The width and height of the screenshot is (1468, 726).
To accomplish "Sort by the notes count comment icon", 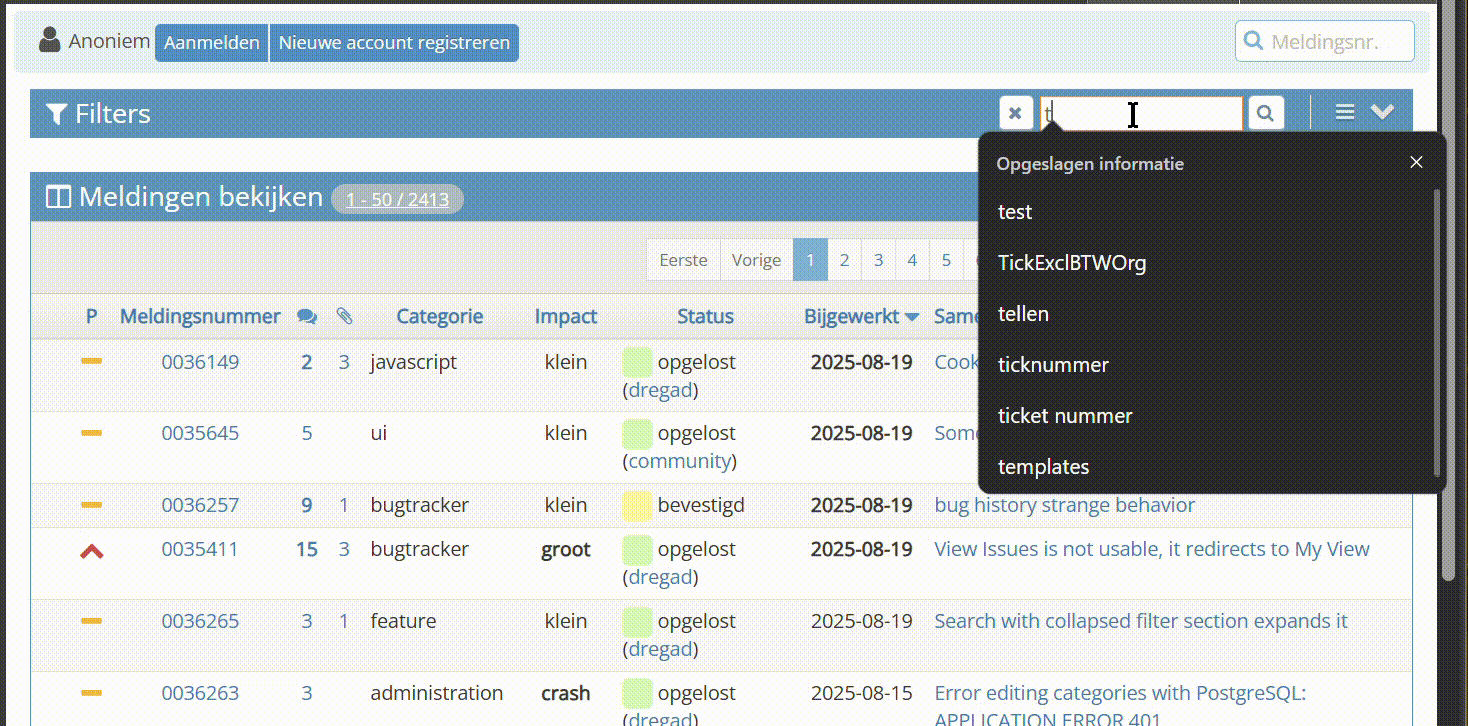I will pos(307,317).
